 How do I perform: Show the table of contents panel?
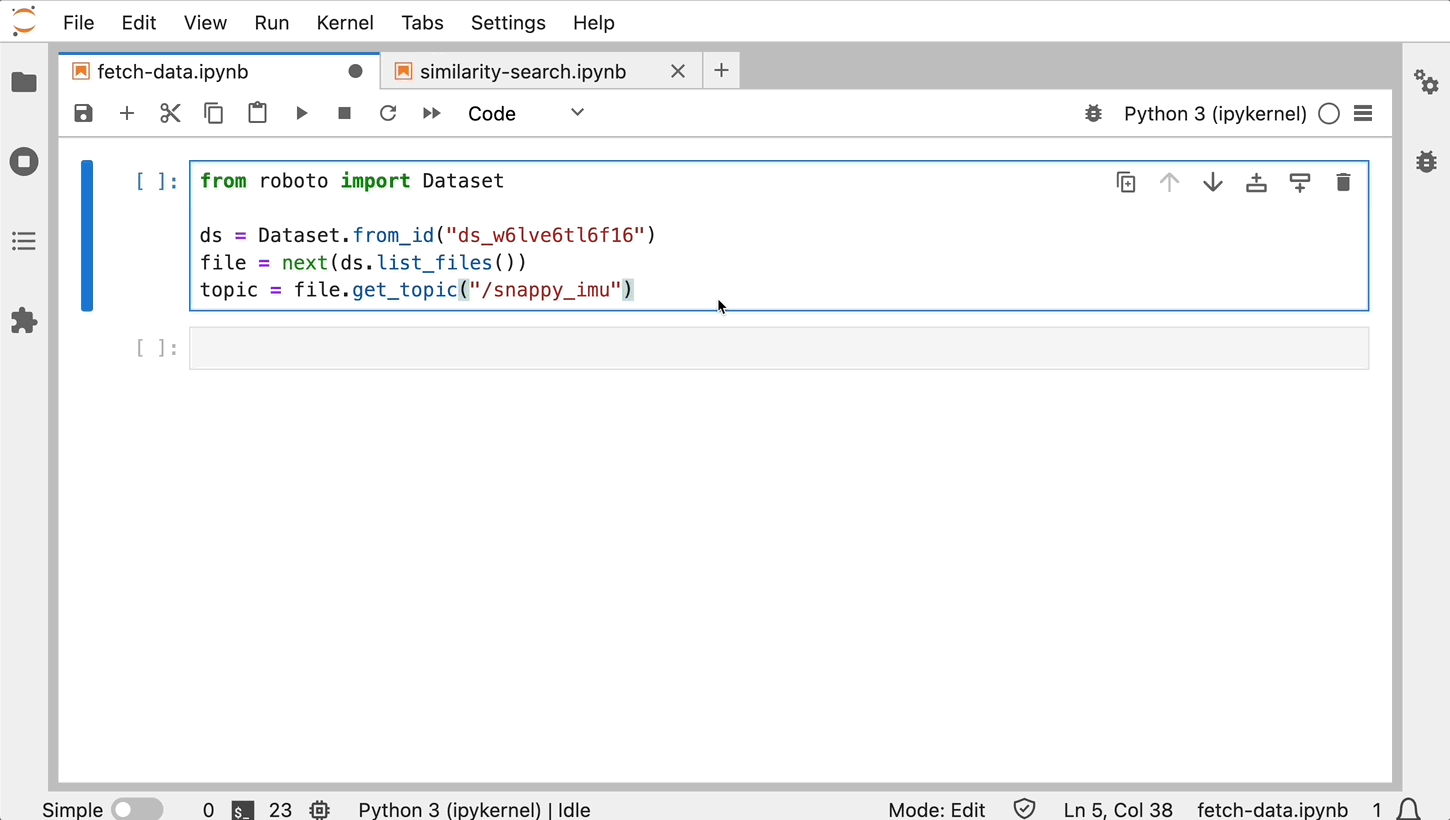point(24,241)
